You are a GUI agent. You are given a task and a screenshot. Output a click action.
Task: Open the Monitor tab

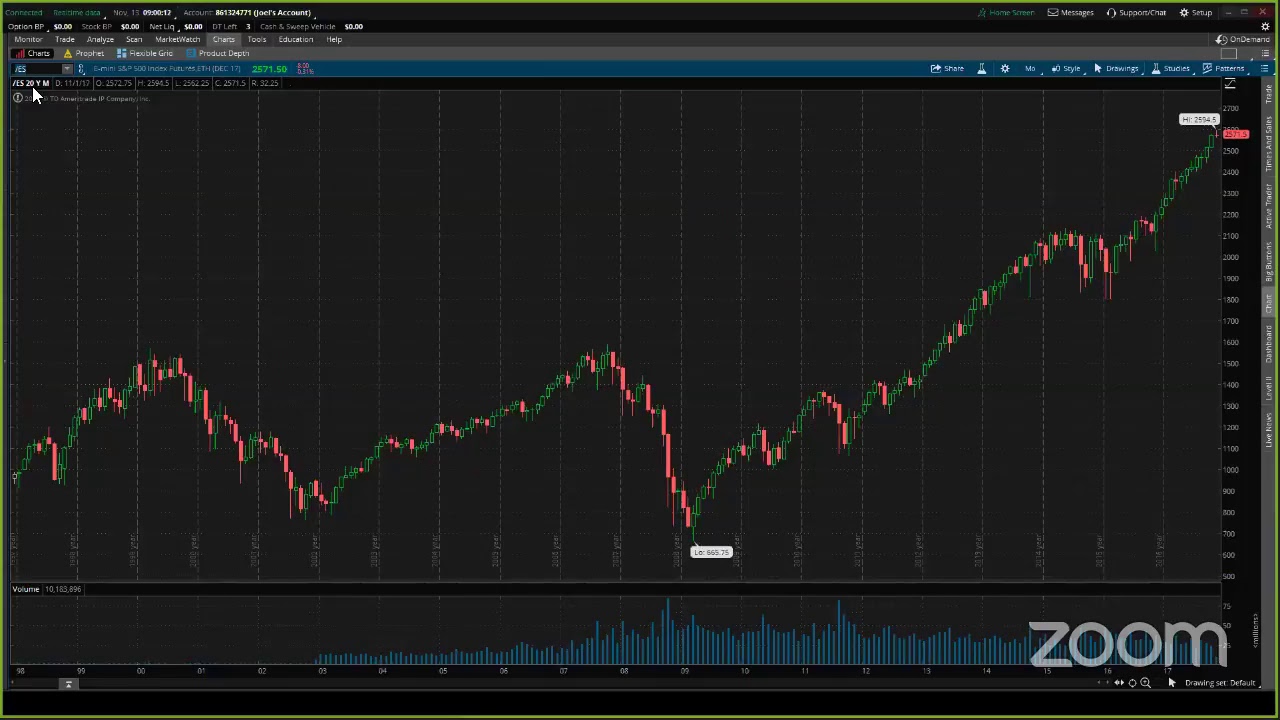(x=28, y=39)
